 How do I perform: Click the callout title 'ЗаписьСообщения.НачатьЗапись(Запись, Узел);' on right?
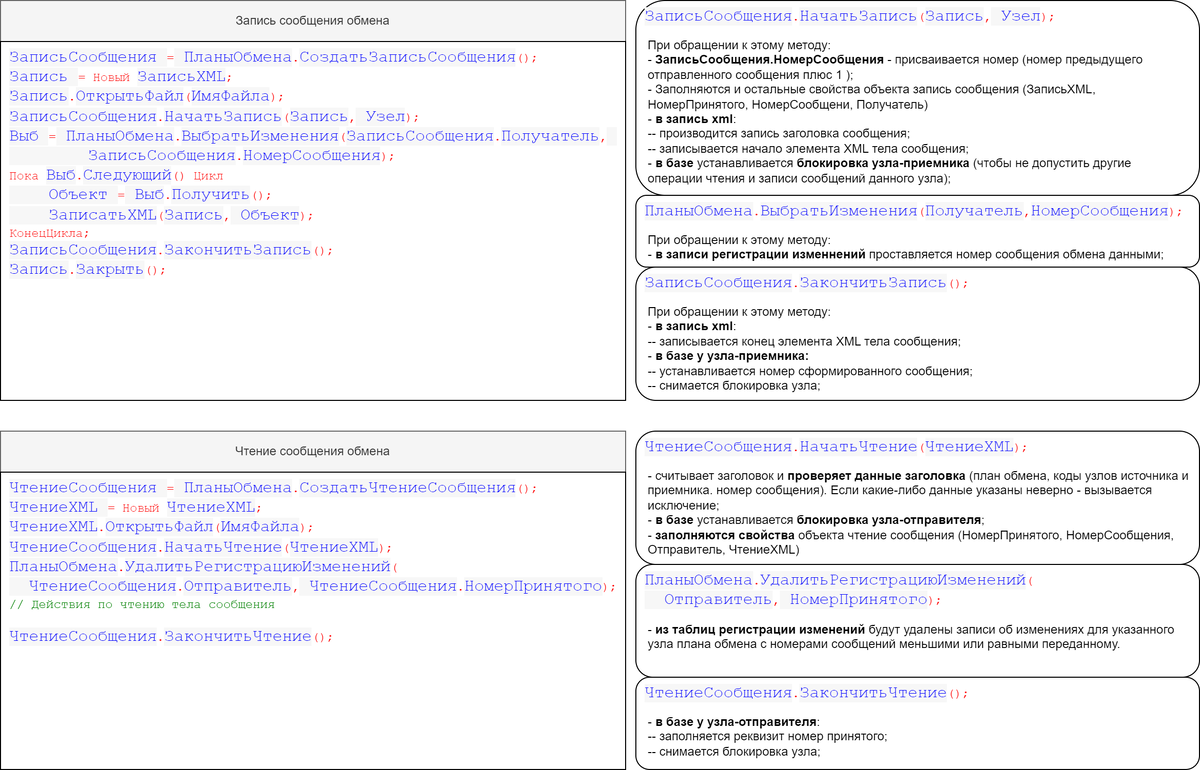pos(850,17)
